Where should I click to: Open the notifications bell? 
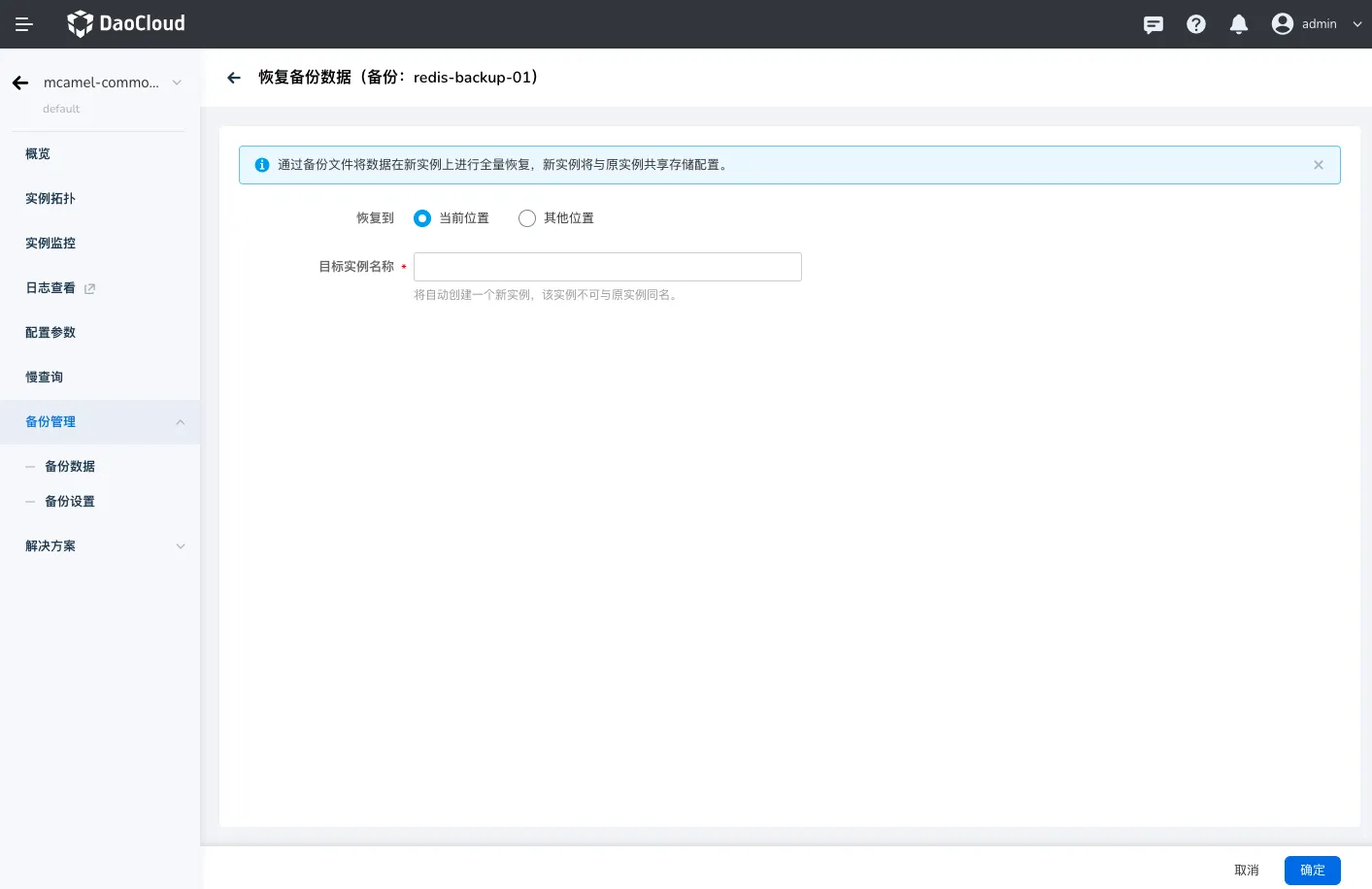point(1239,24)
